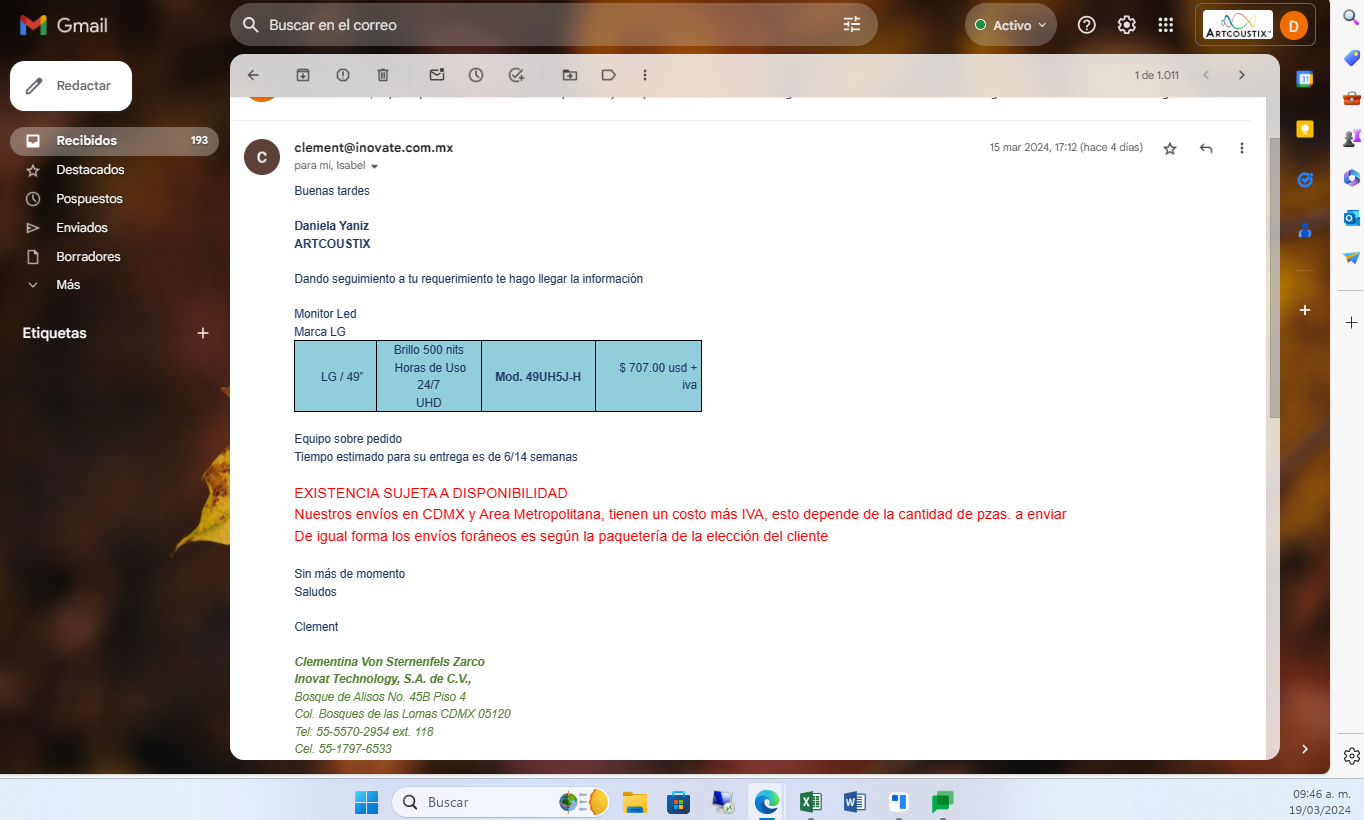The width and height of the screenshot is (1364, 820).
Task: Open Gmail help (question mark)
Action: point(1087,25)
